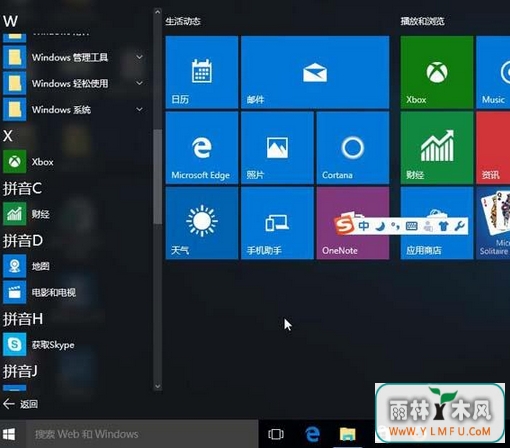Click 返回 to go back
Screen dimensions: 510x448
tap(20, 404)
